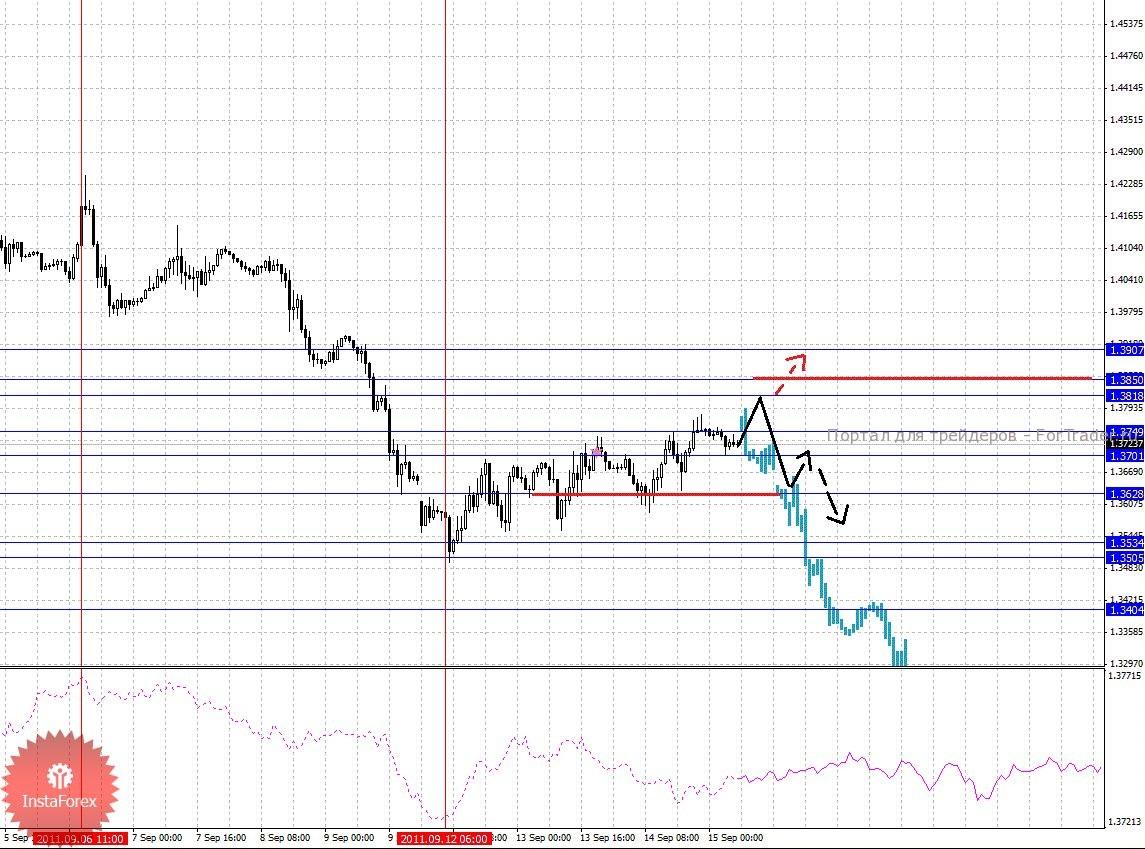This screenshot has width=1145, height=849.
Task: Click the 1.3505 price level label
Action: pyautogui.click(x=1126, y=558)
